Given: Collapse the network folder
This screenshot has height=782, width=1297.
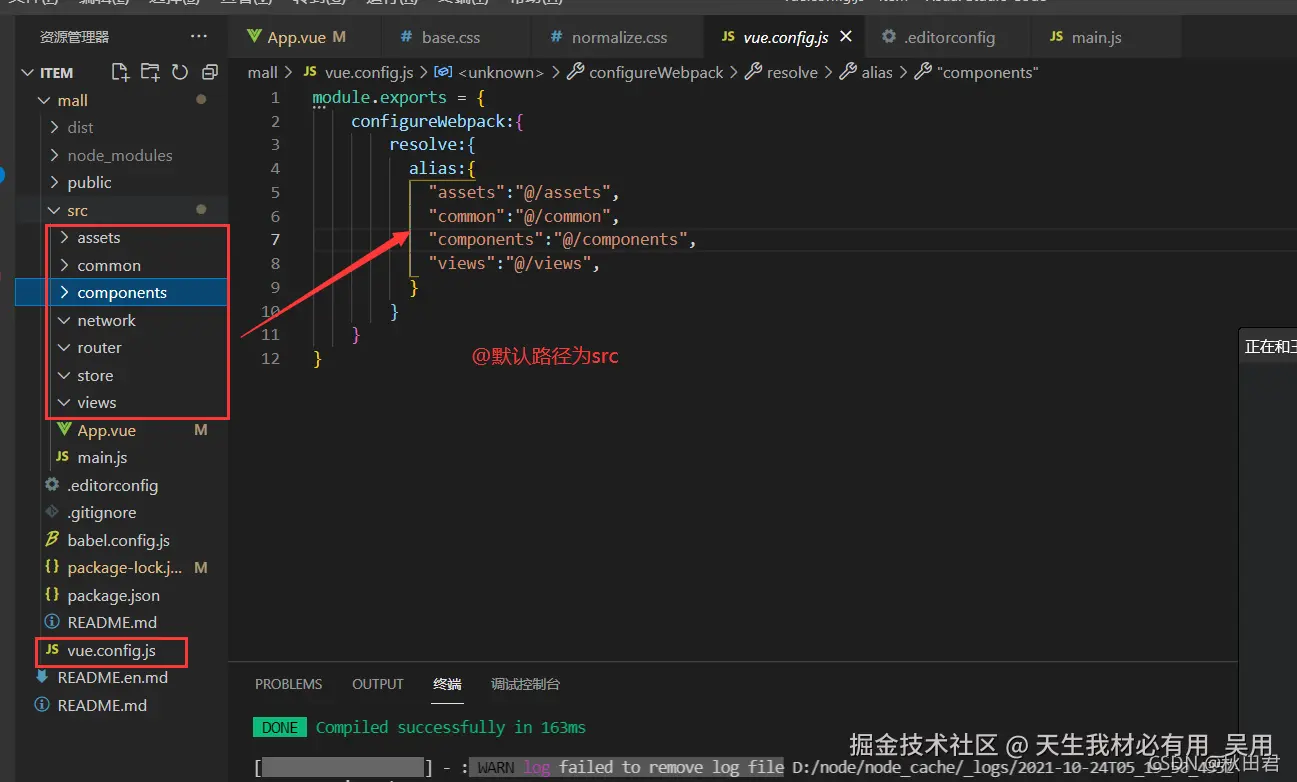Looking at the screenshot, I should 106,320.
